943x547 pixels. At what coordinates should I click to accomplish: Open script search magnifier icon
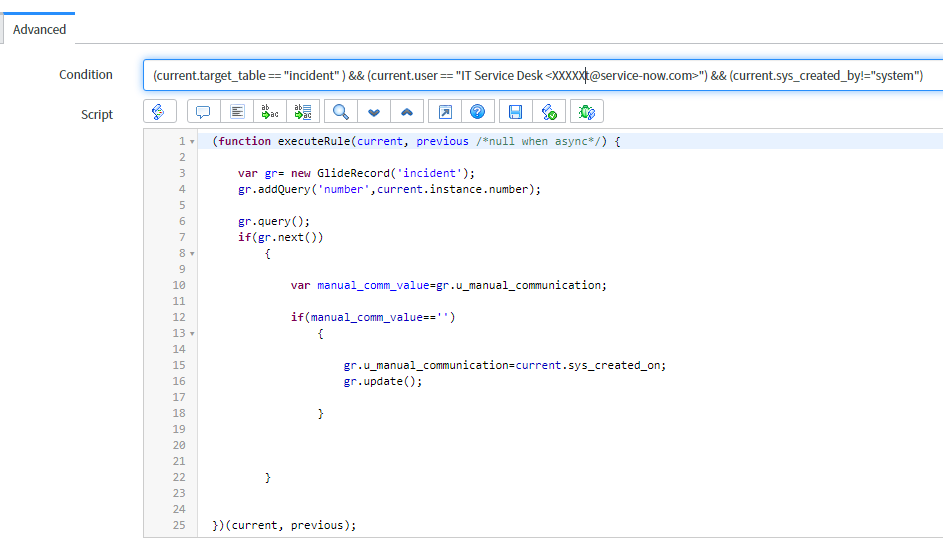tap(340, 112)
